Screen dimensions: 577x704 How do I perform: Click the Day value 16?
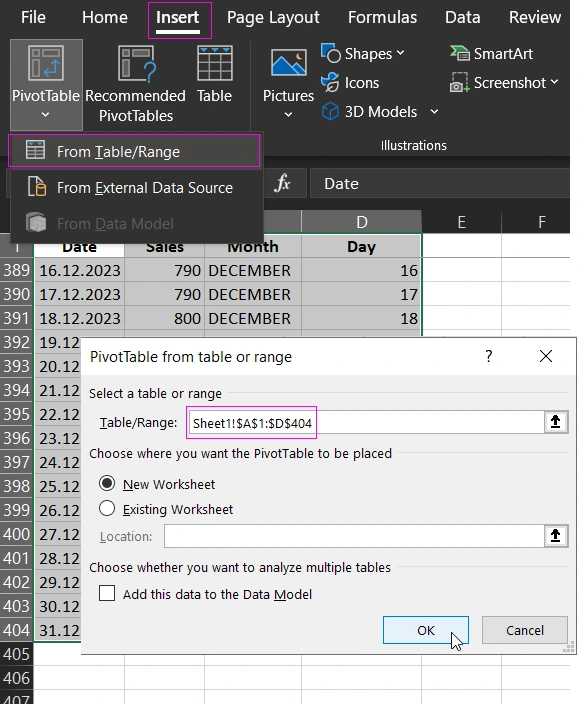point(361,270)
